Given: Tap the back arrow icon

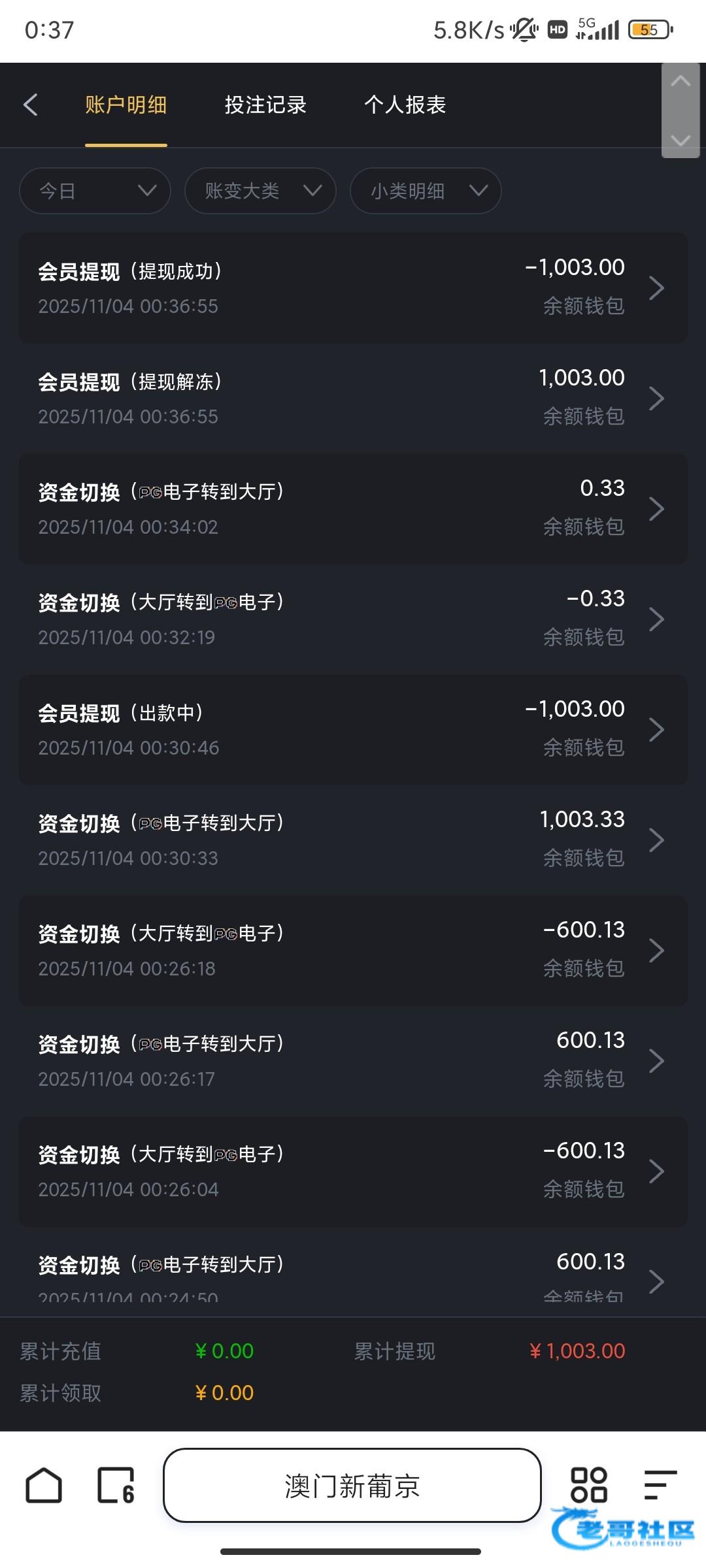Looking at the screenshot, I should (31, 105).
